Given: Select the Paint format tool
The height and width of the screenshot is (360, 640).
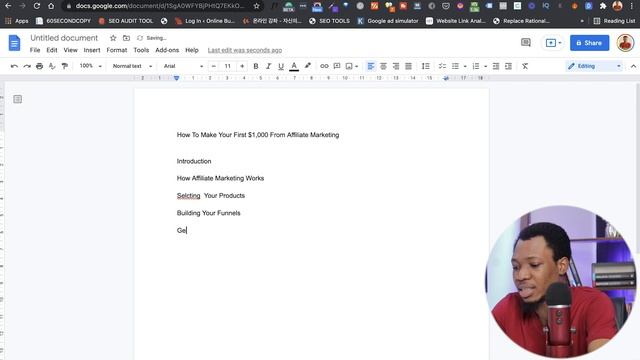Looking at the screenshot, I should click(64, 66).
